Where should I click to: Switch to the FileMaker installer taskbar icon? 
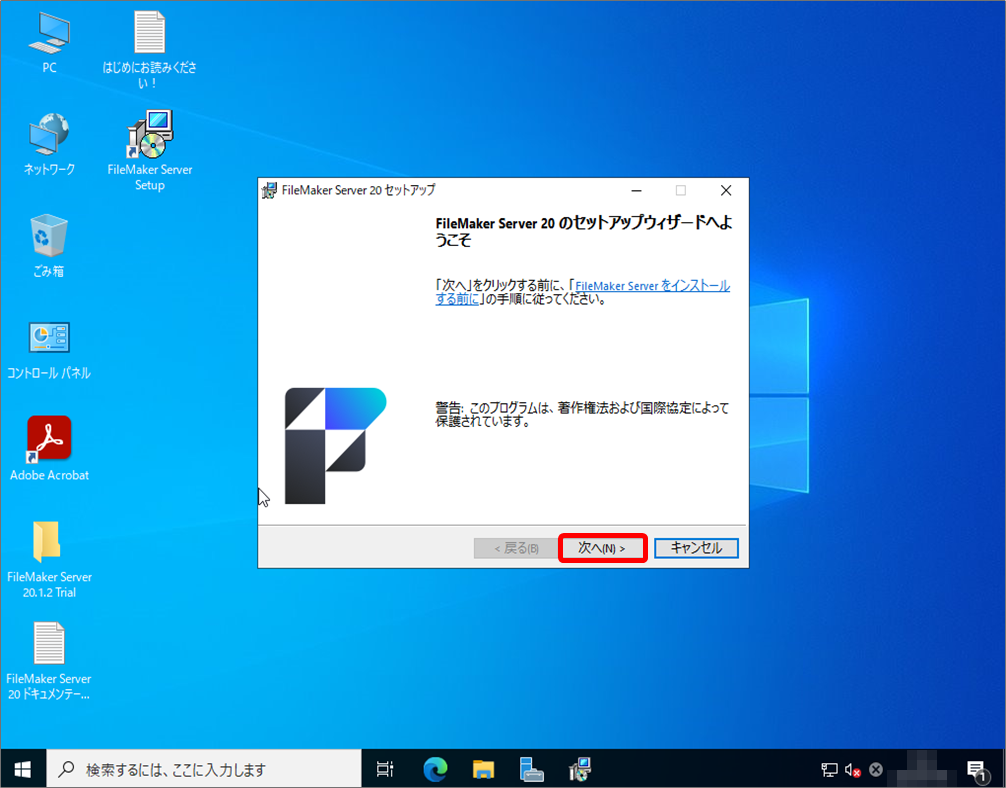579,769
